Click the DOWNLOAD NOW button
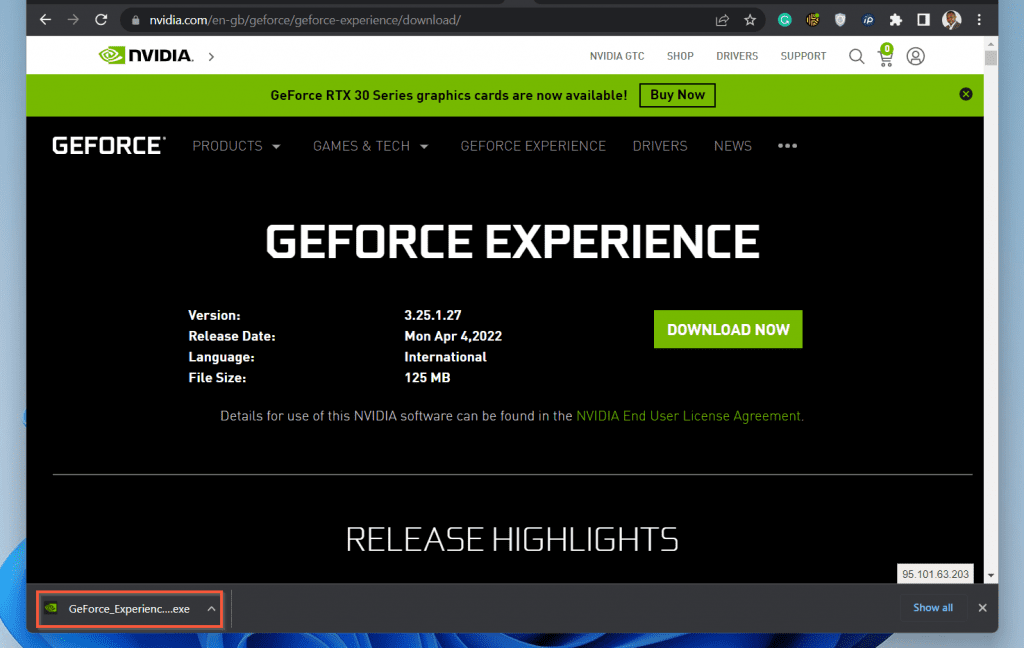Image resolution: width=1024 pixels, height=648 pixels. 728,329
